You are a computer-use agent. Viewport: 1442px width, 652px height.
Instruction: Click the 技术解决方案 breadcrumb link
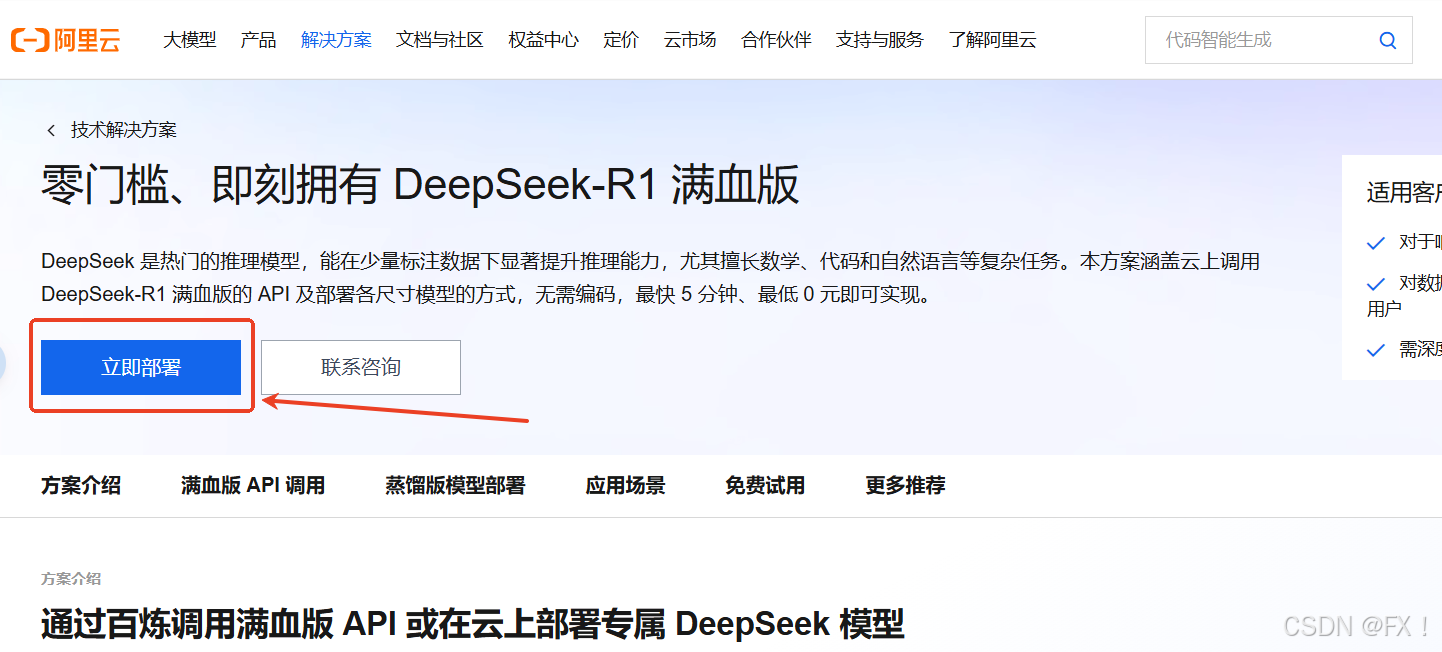point(124,130)
